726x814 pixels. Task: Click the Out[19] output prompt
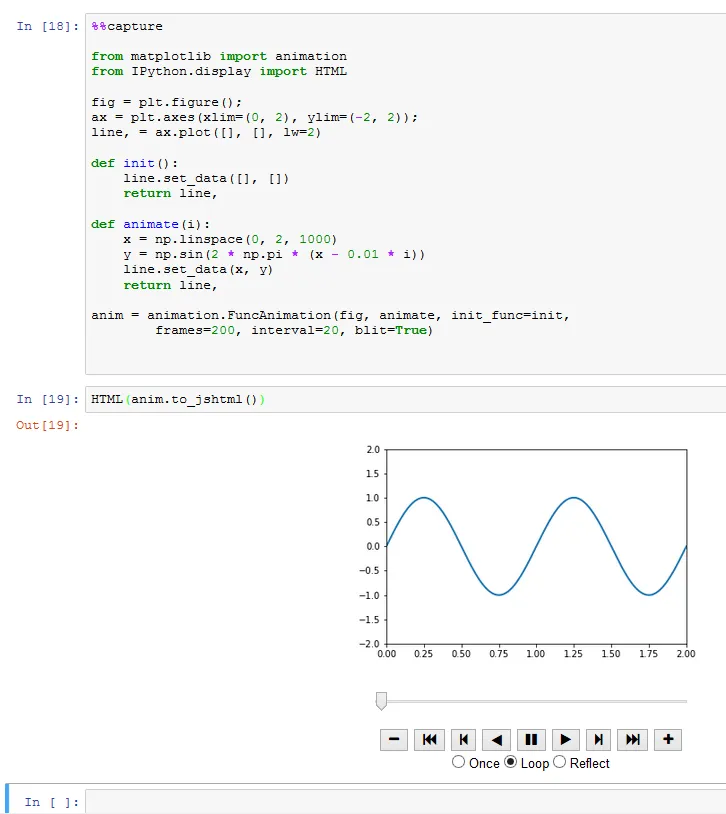(x=47, y=425)
